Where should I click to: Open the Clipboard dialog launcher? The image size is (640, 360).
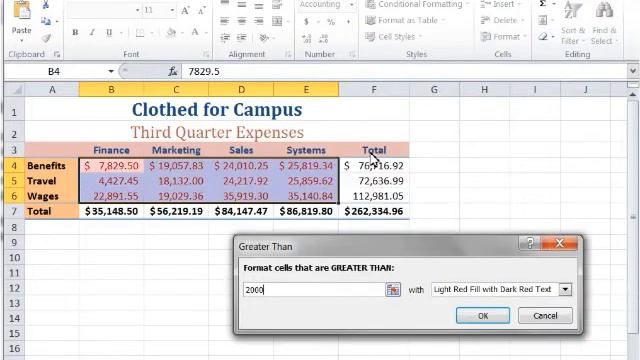(57, 54)
